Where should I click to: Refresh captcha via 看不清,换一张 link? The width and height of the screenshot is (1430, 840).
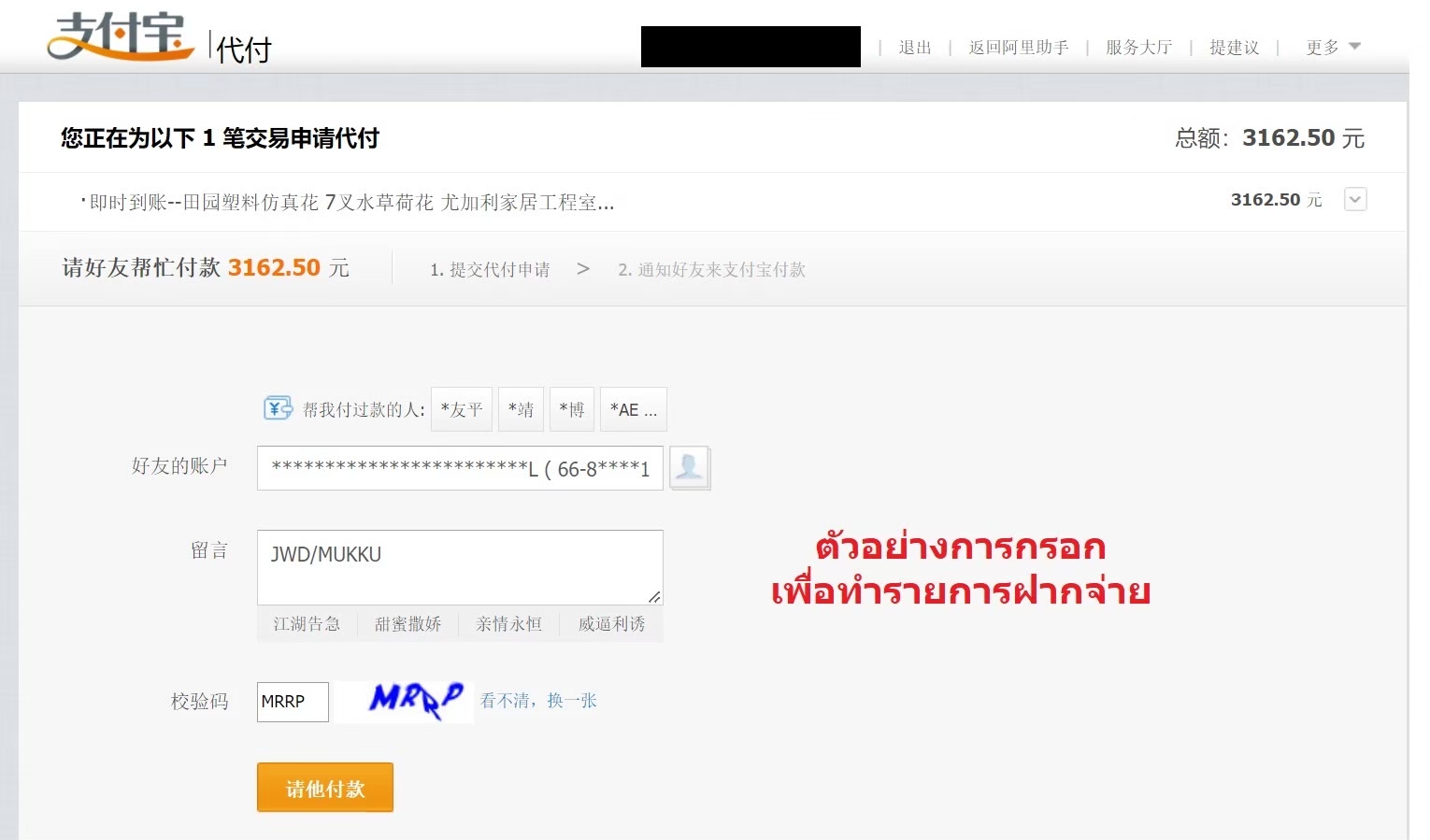click(538, 701)
